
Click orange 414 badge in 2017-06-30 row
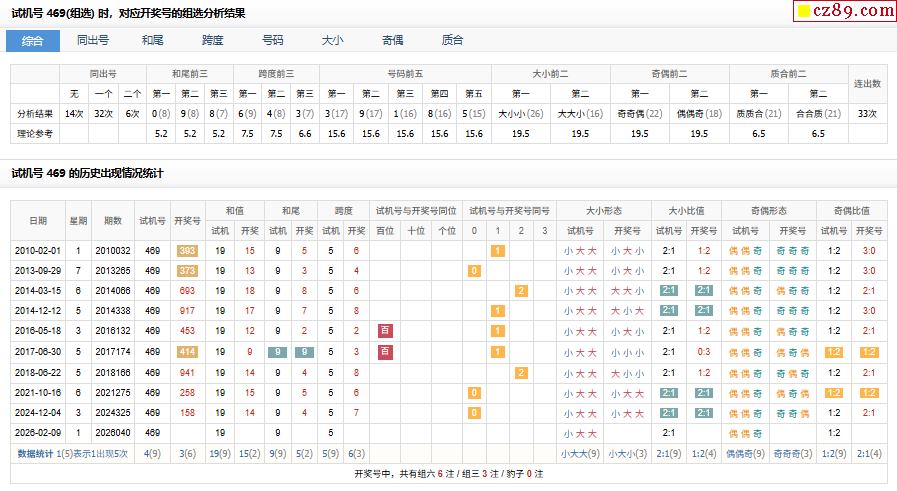tap(187, 351)
